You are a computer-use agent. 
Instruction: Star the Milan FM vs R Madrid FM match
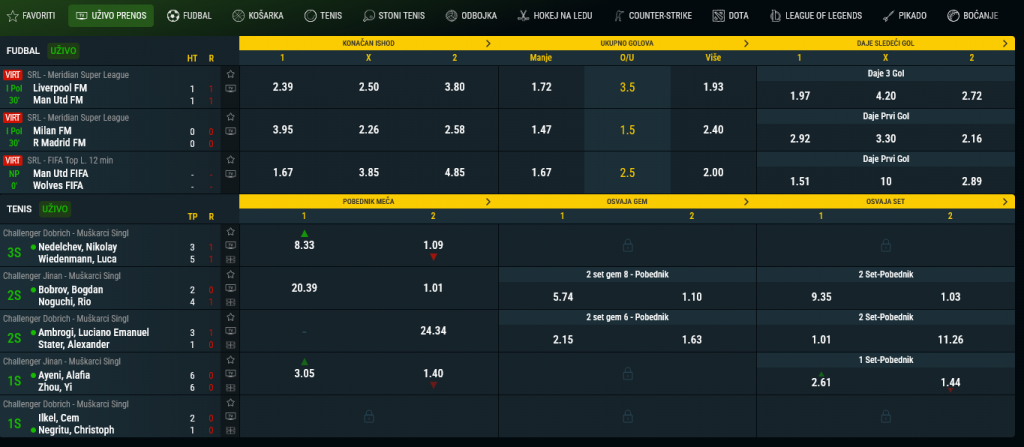tap(231, 117)
